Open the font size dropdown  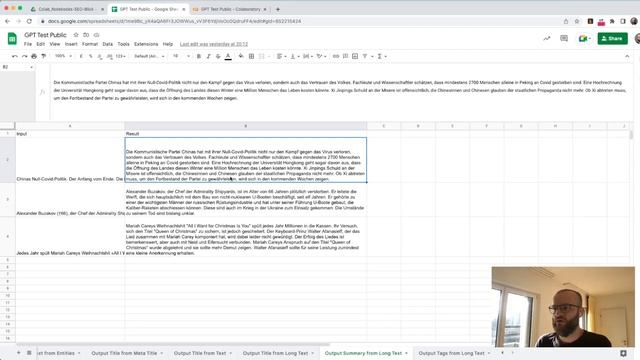[x=181, y=56]
